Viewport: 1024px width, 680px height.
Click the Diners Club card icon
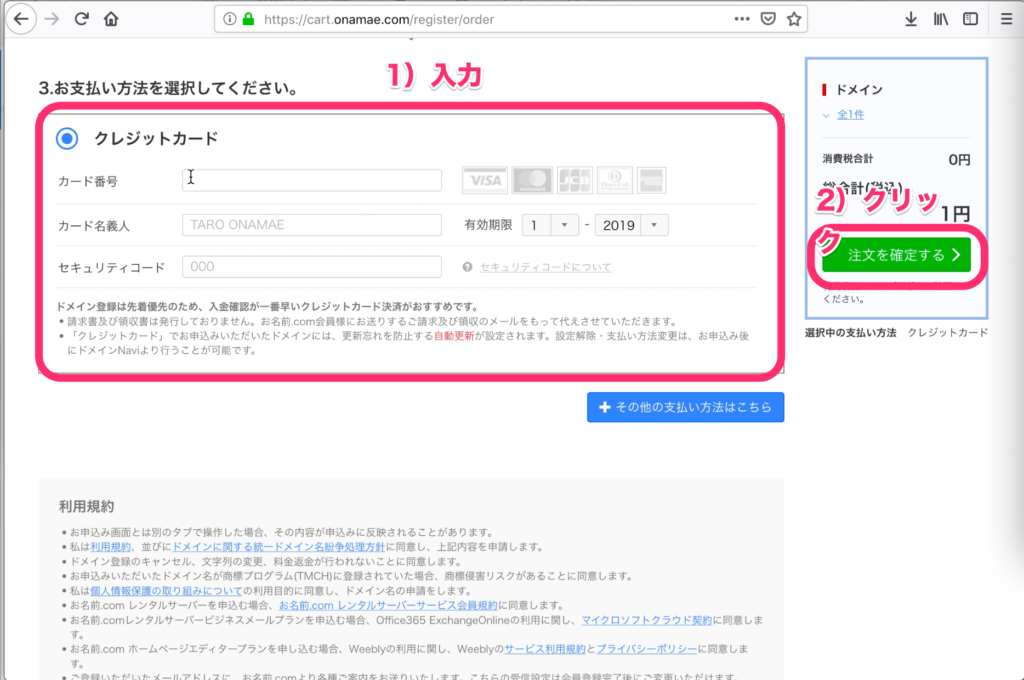click(613, 180)
